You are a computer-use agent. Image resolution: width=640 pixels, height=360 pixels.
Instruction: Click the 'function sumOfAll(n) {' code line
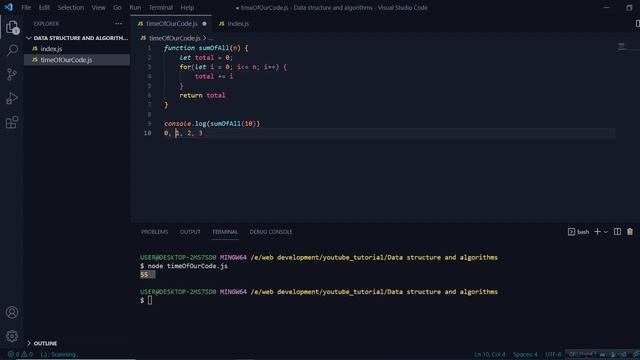pos(206,48)
